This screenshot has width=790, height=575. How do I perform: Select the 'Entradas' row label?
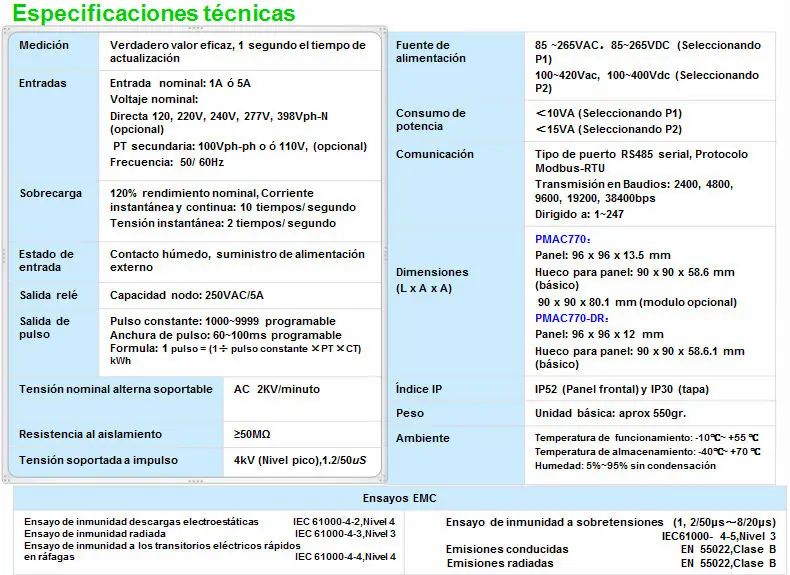[x=42, y=83]
